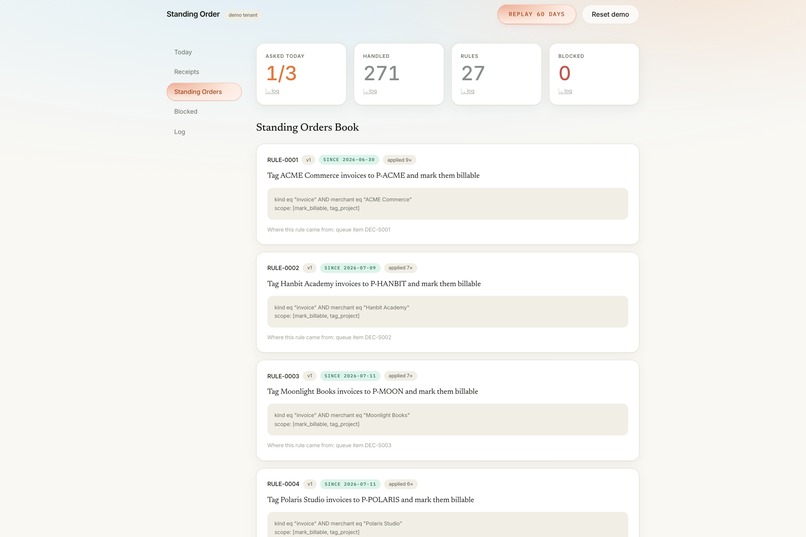Click the Polaris Studio rule condition box

447,525
